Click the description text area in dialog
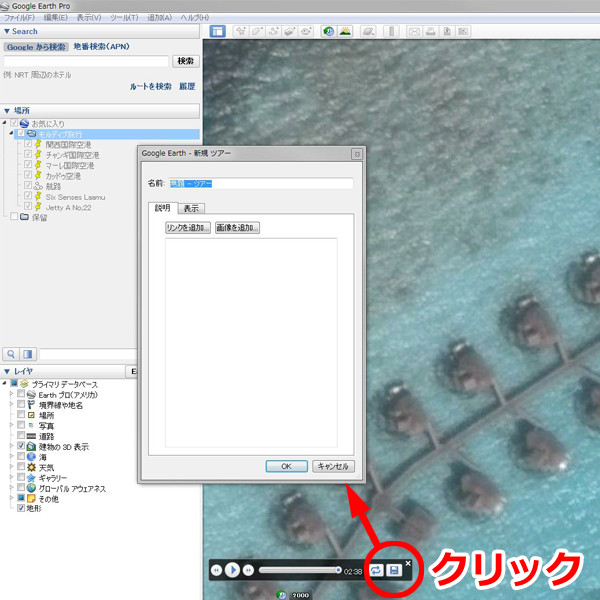This screenshot has height=600, width=600. [x=251, y=342]
